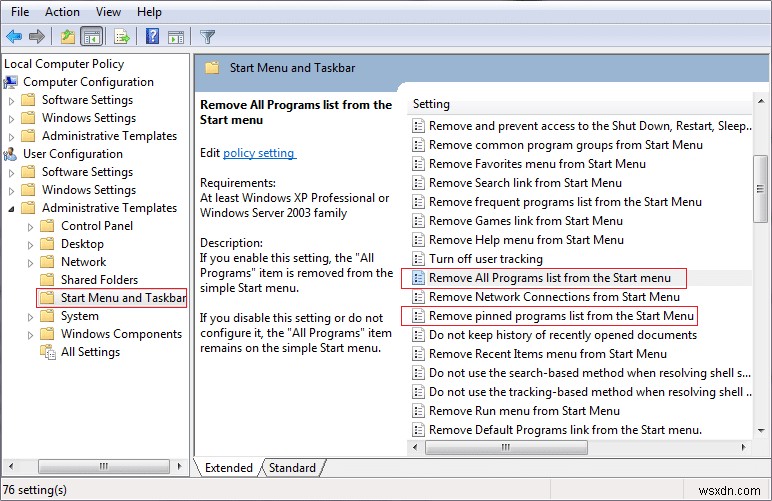Toggle the Show/Hide Console Tree icon

[92, 36]
